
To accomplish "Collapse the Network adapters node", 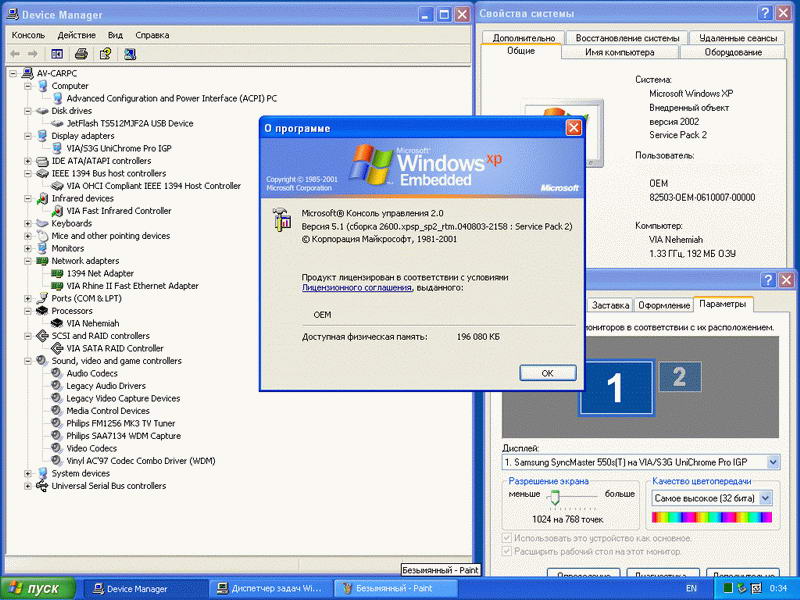I will click(x=27, y=261).
